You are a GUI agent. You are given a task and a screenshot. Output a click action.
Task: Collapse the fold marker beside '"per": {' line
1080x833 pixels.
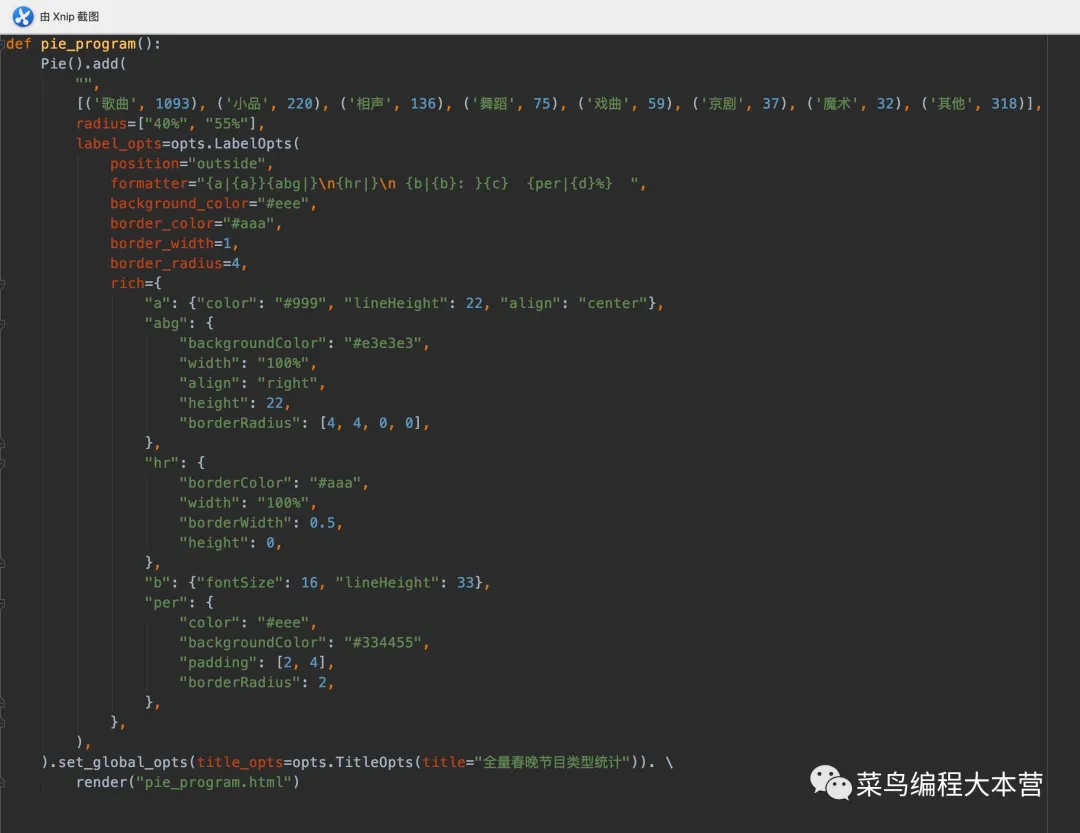tap(2, 603)
